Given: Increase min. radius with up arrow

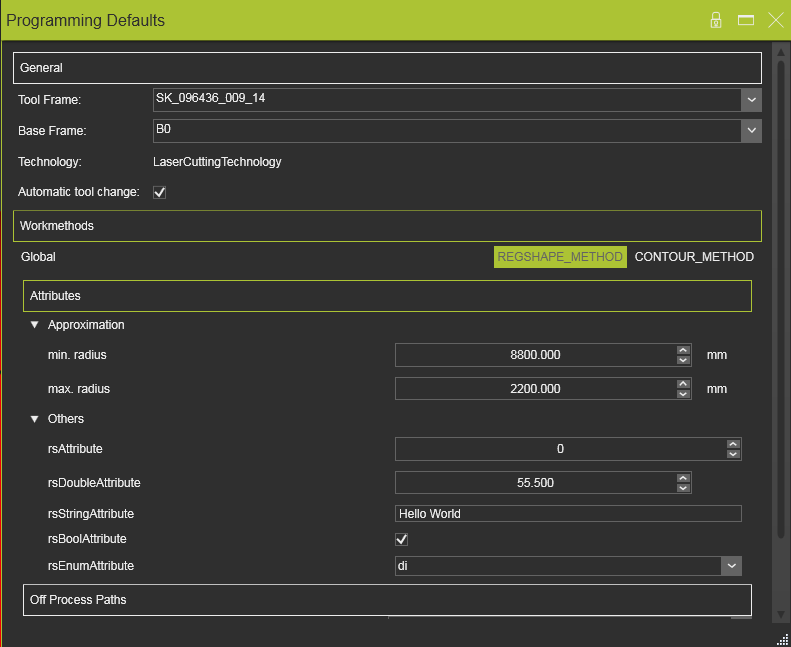Looking at the screenshot, I should [683, 350].
